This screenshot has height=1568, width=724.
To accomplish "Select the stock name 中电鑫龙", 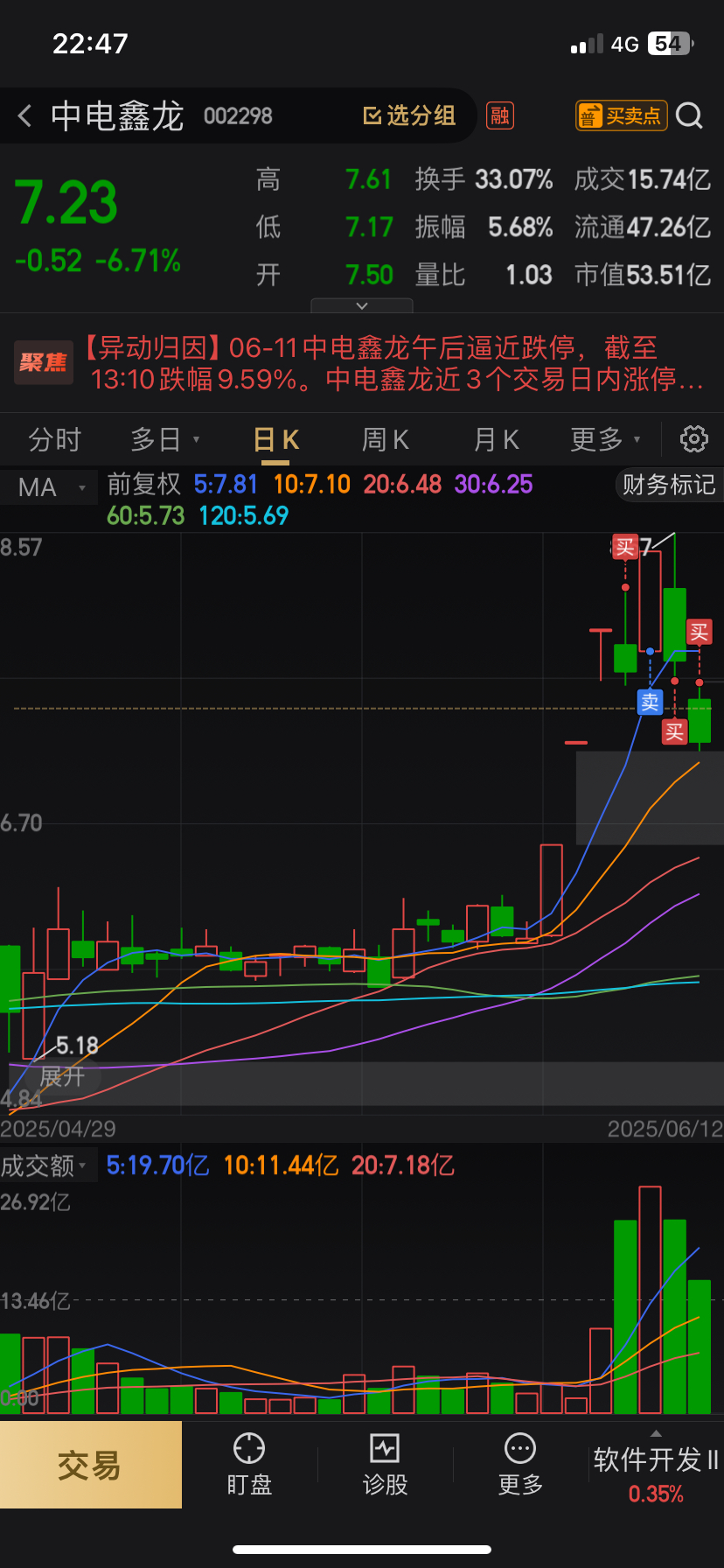I will pos(117,115).
